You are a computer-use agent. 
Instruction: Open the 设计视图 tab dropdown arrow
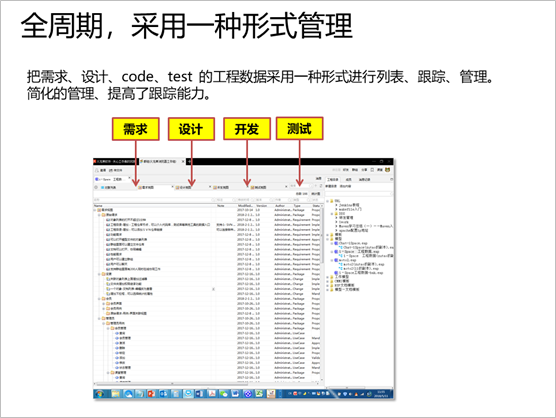pos(210,186)
